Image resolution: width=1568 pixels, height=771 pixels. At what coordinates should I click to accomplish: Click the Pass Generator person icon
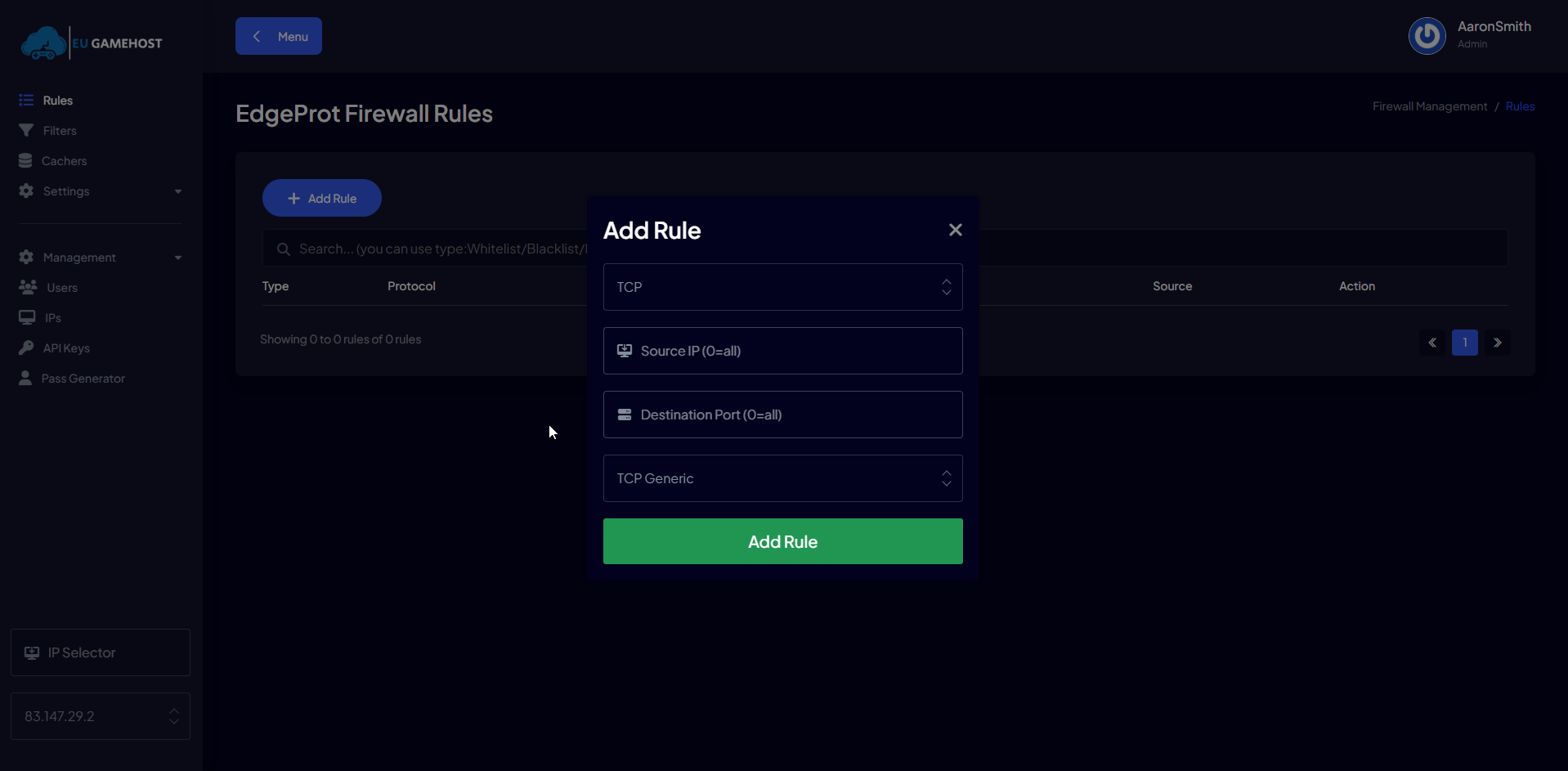25,378
